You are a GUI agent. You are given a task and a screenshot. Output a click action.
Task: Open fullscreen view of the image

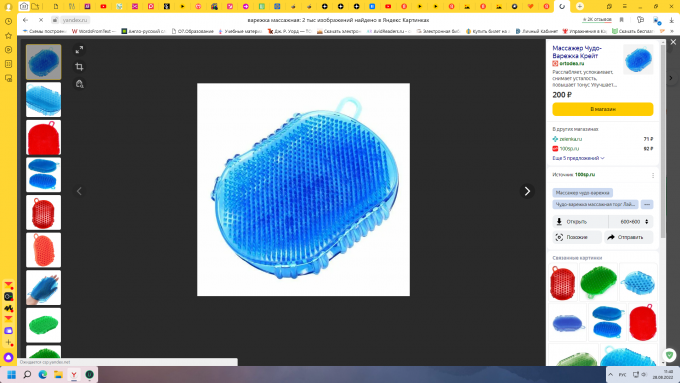point(79,50)
